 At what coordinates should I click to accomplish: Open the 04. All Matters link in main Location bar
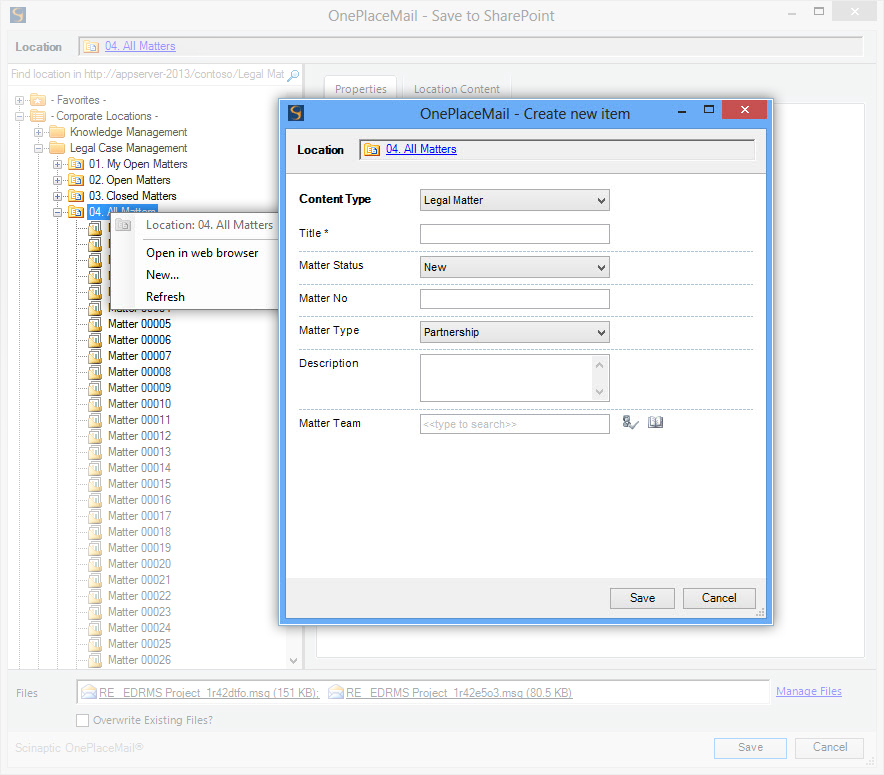click(x=140, y=46)
